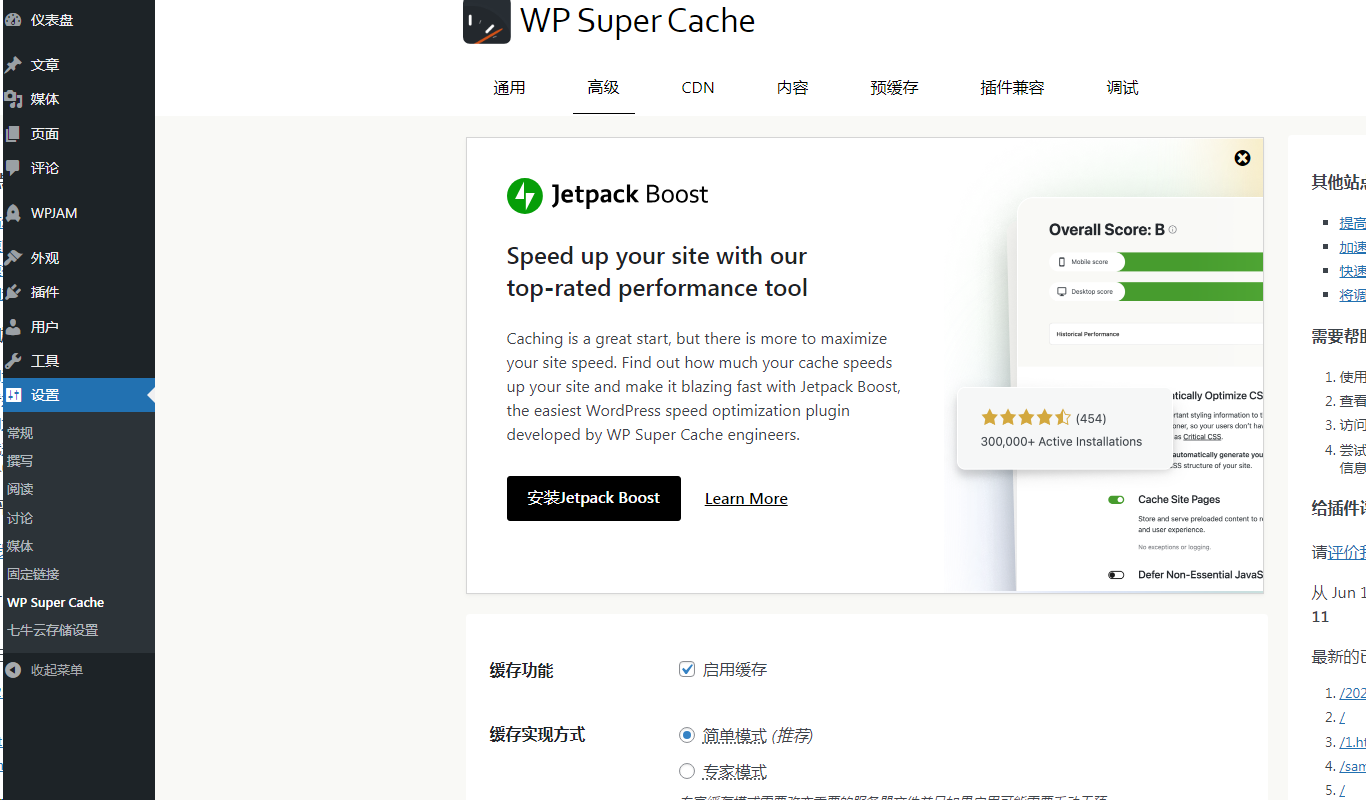
Task: Click the sliders icon beside 设置
Action: point(13,395)
